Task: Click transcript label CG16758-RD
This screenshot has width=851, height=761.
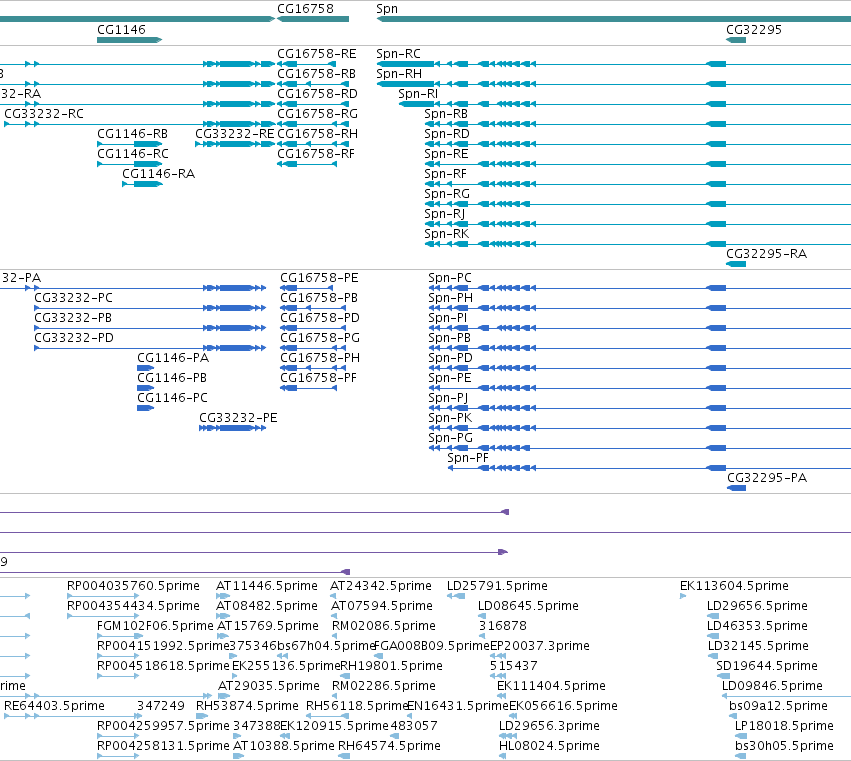Action: point(317,94)
